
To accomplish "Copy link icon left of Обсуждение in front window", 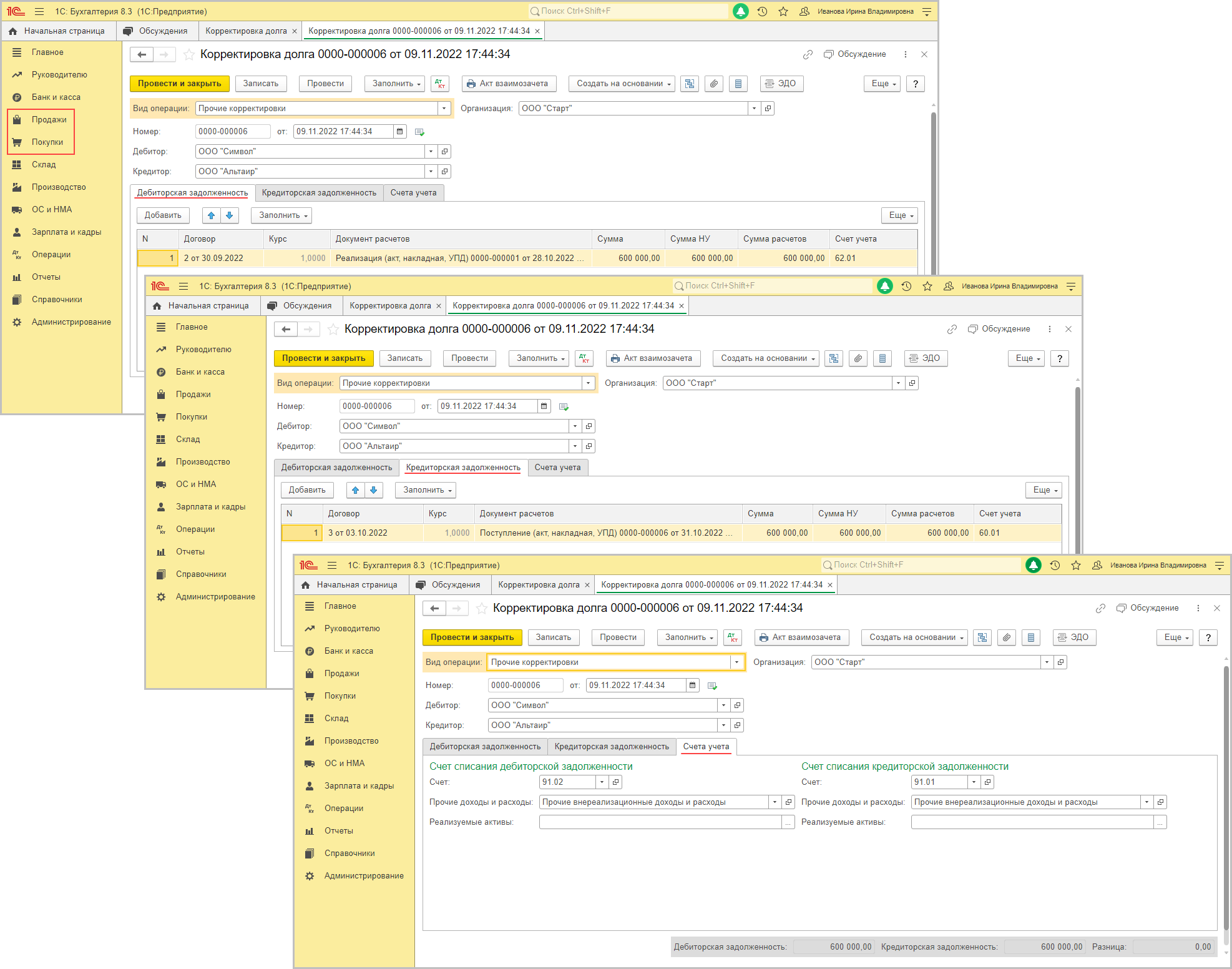I will coord(1100,608).
